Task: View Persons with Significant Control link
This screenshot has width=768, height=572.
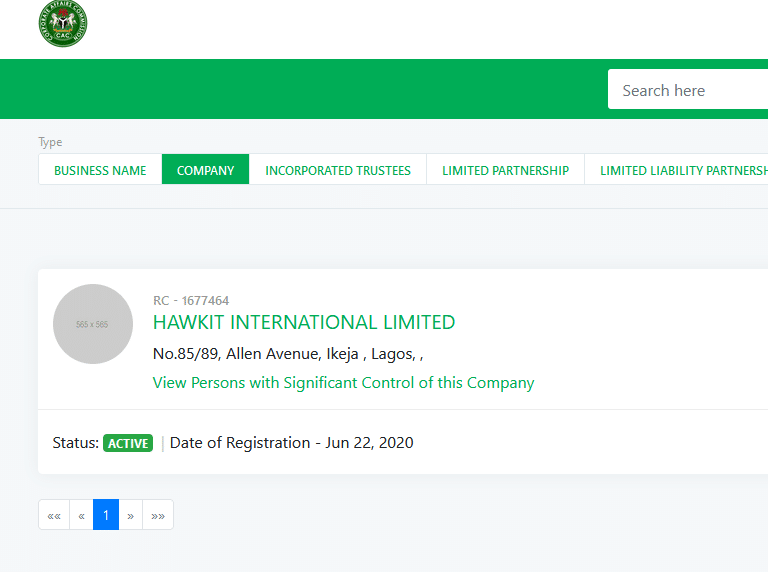Action: click(343, 382)
